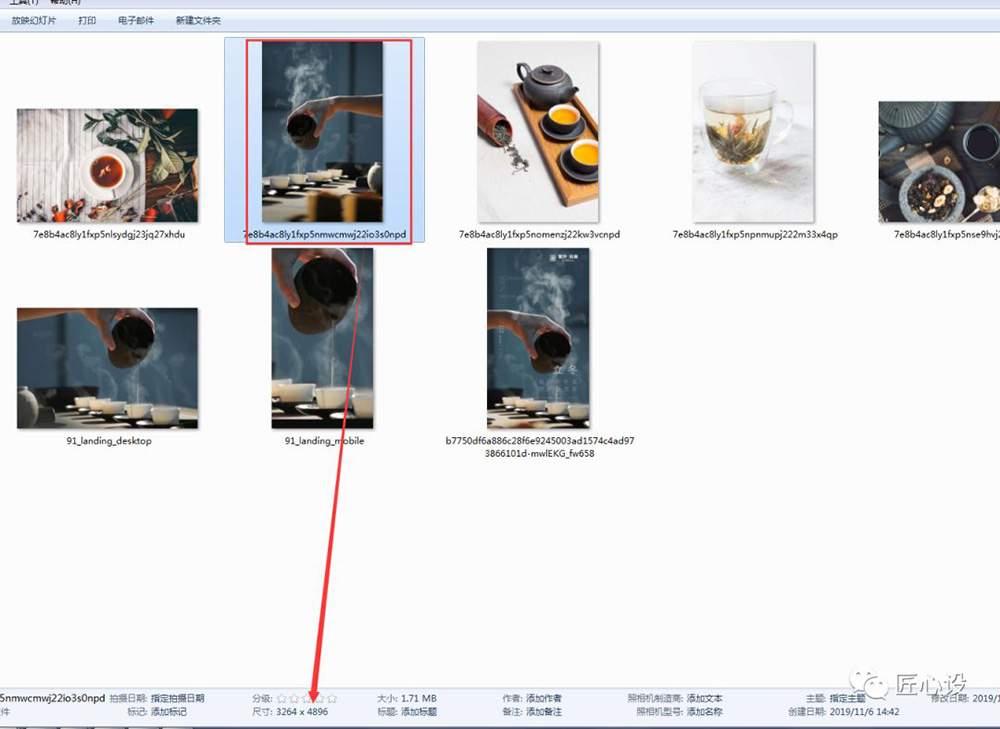The height and width of the screenshot is (729, 1000).
Task: Click 添加作者 to add an author
Action: [x=544, y=698]
